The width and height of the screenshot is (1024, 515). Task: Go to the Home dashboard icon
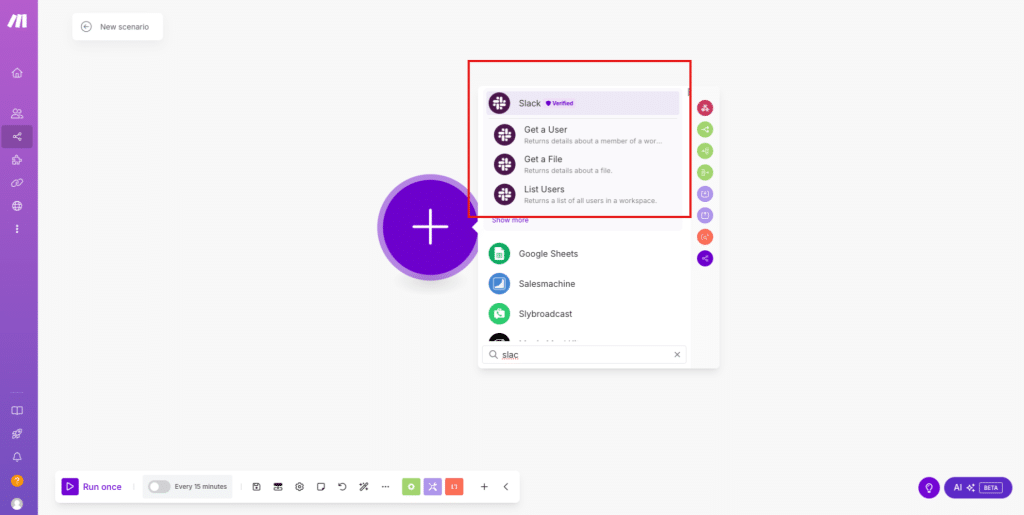point(17,72)
